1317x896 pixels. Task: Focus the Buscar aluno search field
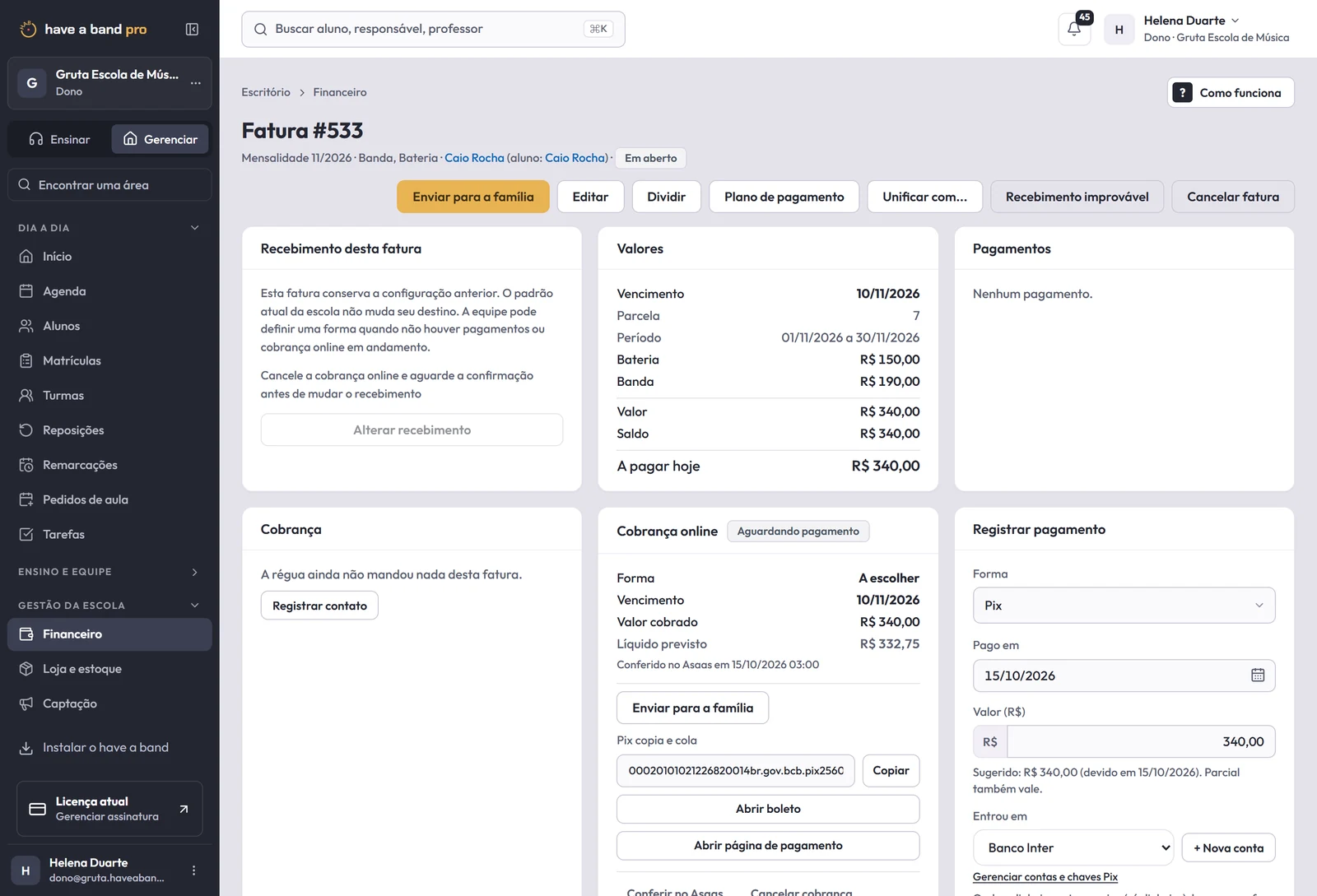point(433,29)
